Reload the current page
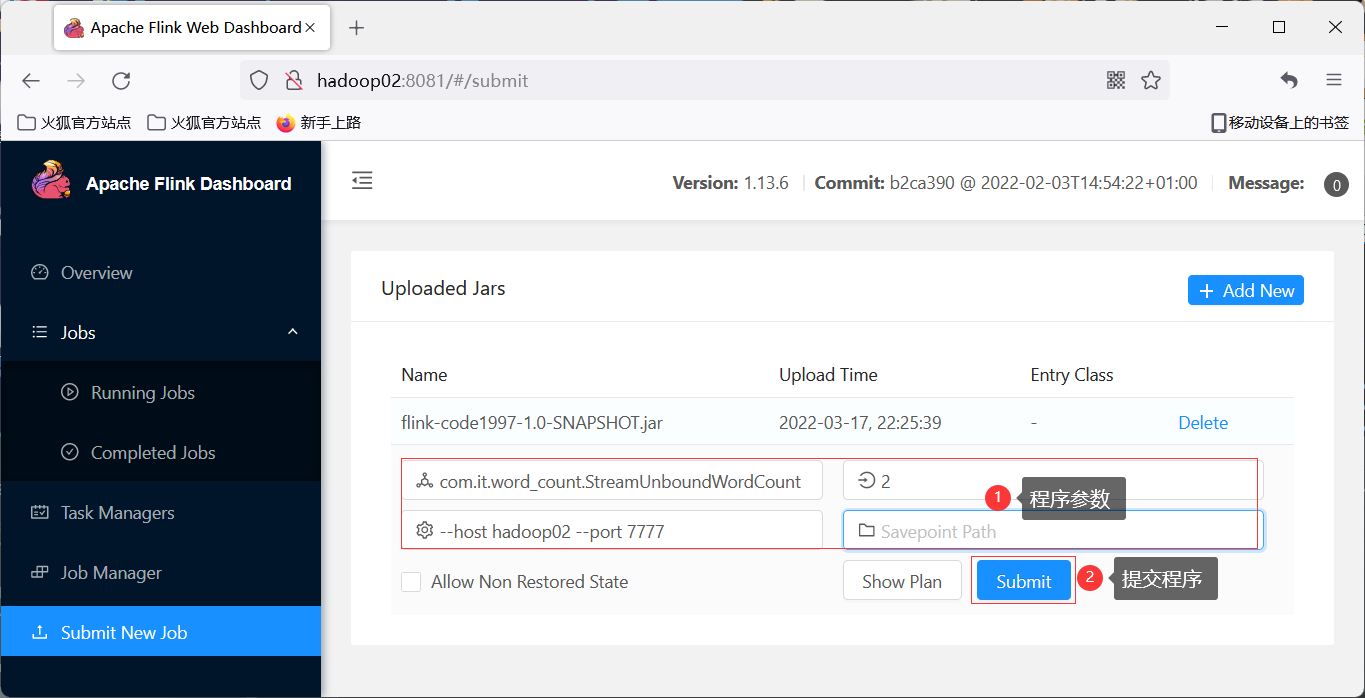This screenshot has height=698, width=1365. [121, 81]
